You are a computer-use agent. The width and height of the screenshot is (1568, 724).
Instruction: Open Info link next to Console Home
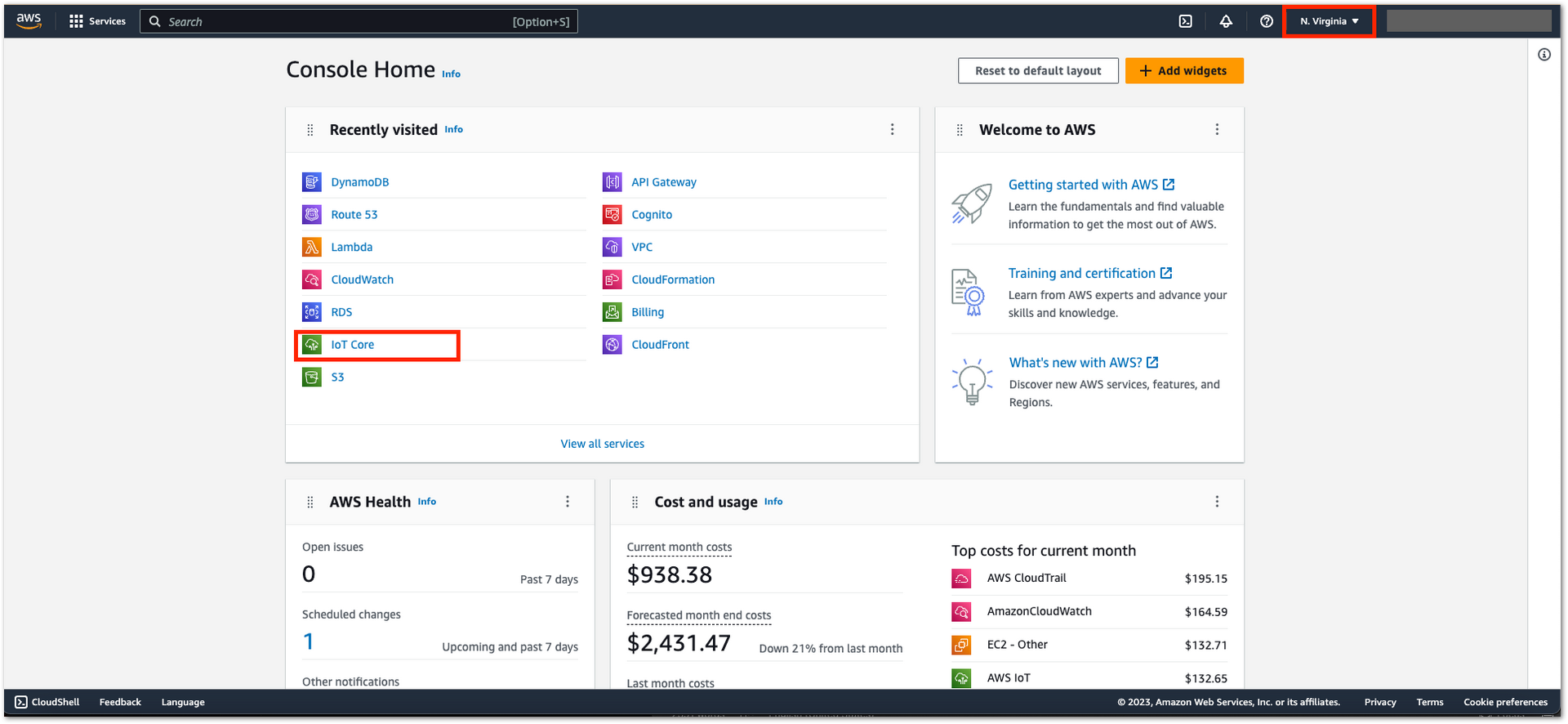tap(451, 74)
